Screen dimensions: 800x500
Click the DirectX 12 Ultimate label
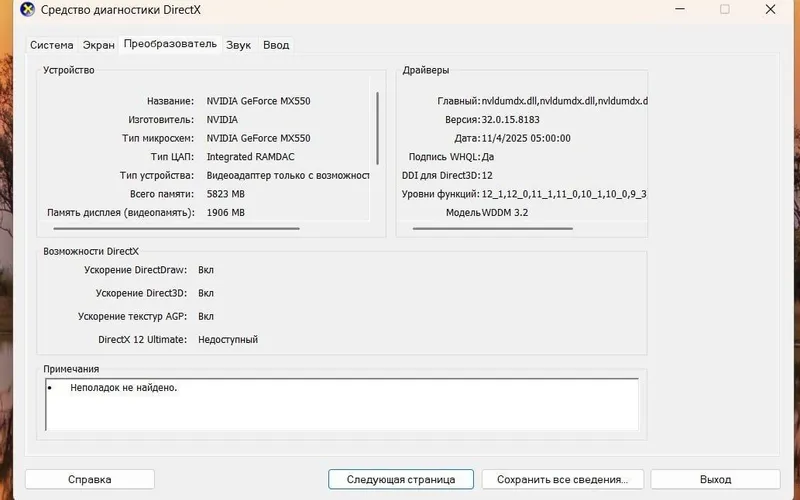pyautogui.click(x=142, y=339)
